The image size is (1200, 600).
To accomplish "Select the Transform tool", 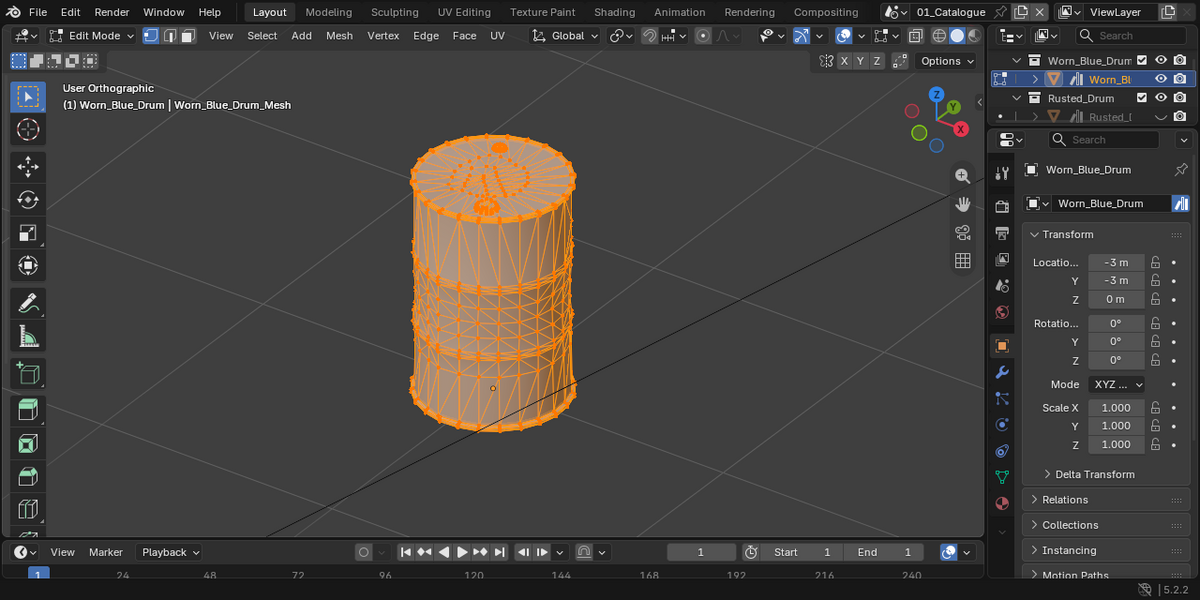I will [28, 266].
